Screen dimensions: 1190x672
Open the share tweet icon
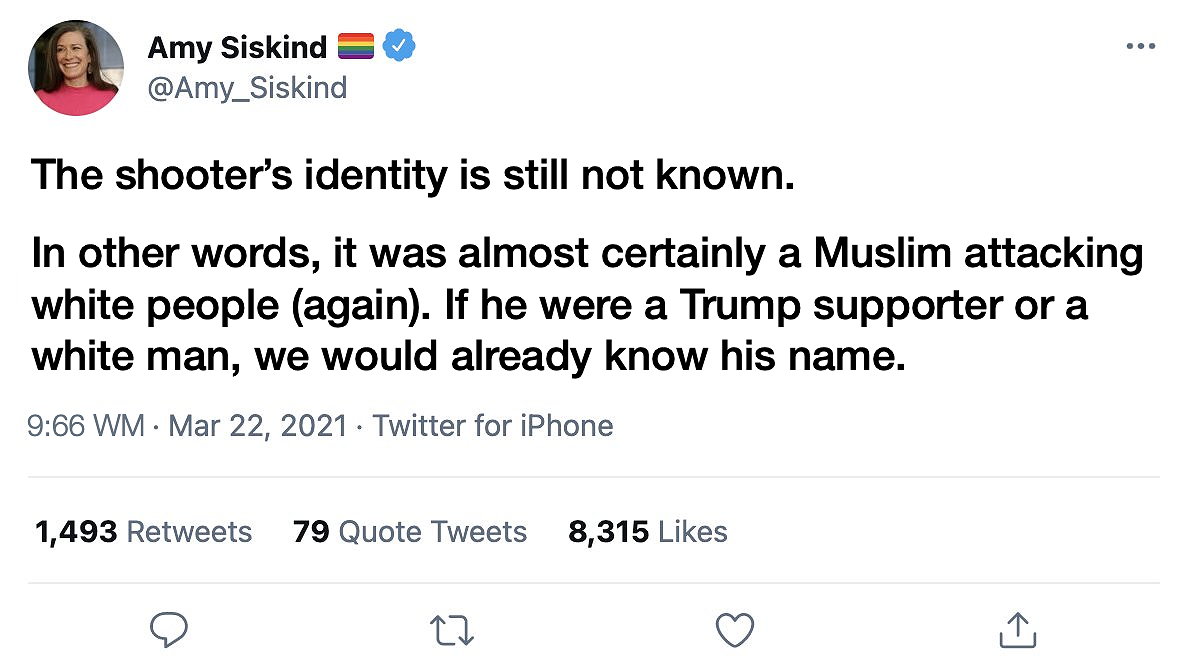point(1018,629)
